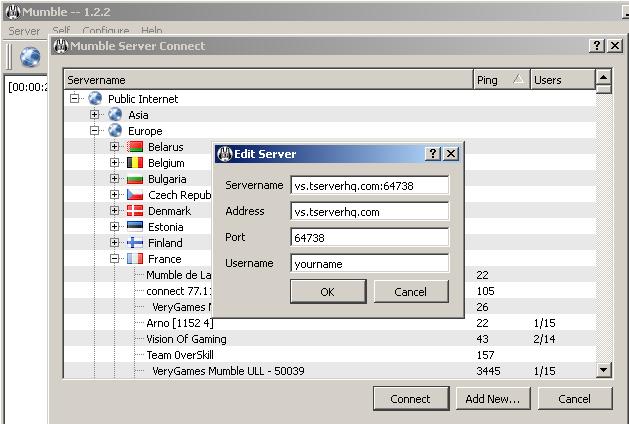629x424 pixels.
Task: Click the Belarus flag icon
Action: (x=135, y=146)
